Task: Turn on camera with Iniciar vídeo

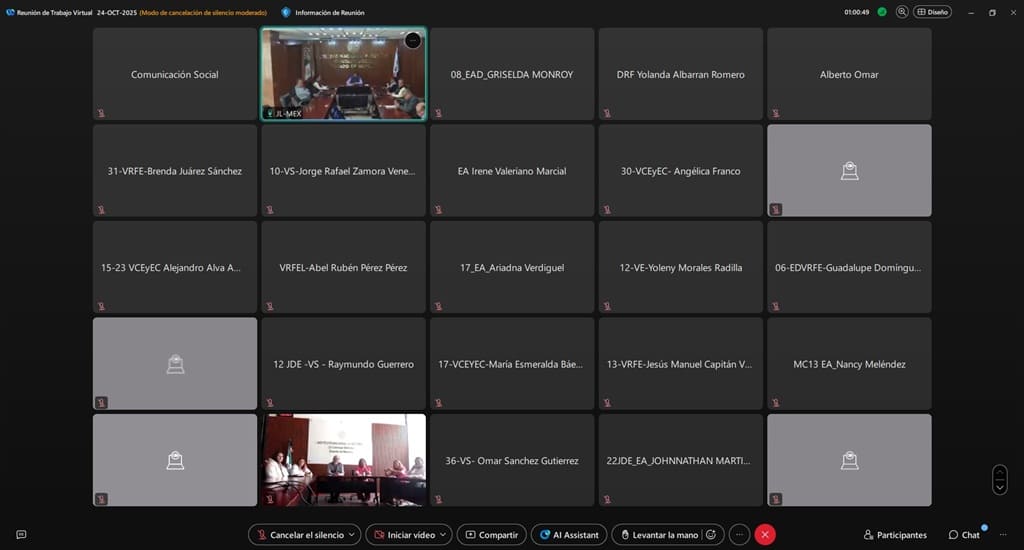Action: click(402, 535)
